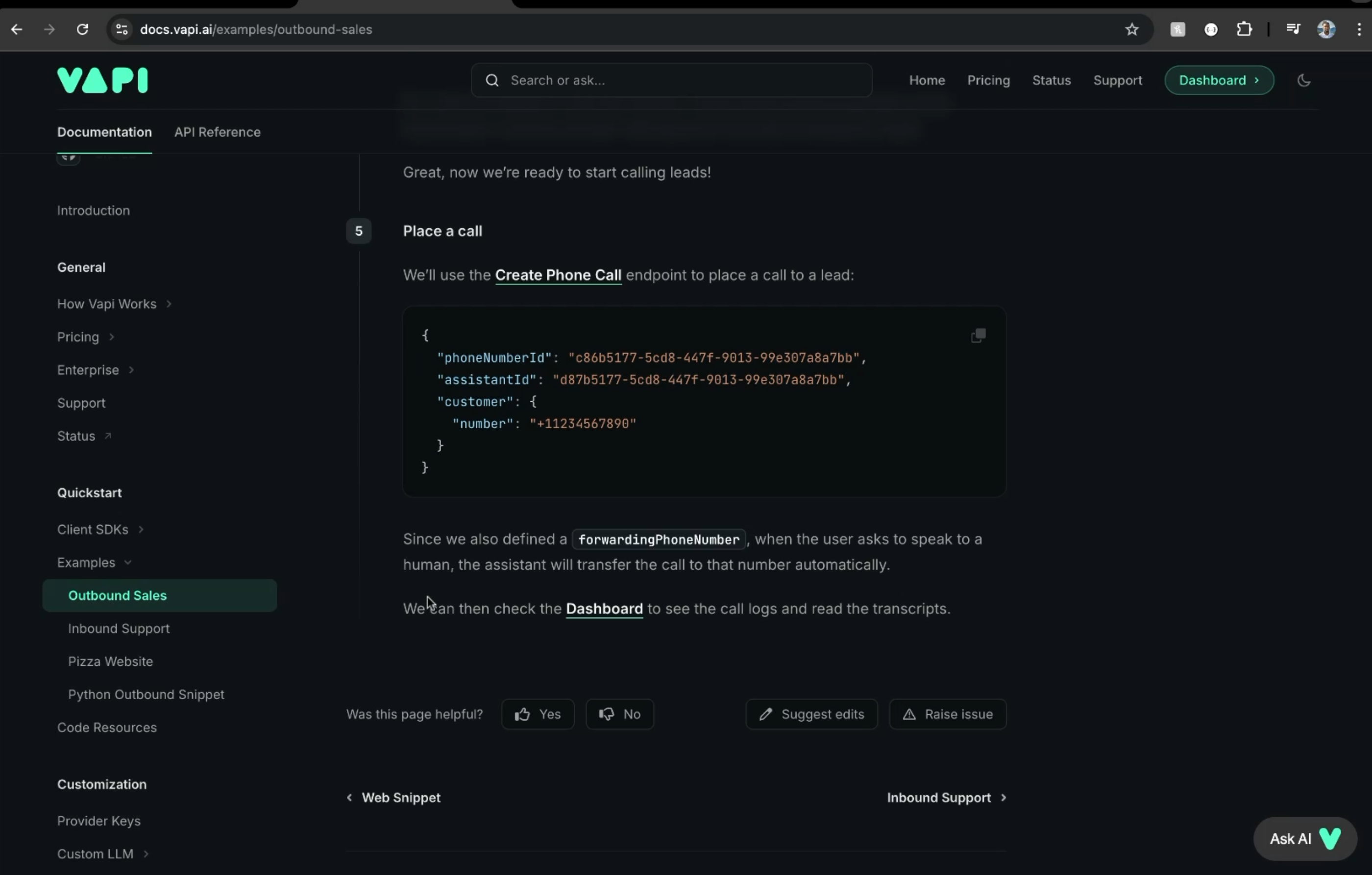Open Pricing in the top navigation

(988, 80)
